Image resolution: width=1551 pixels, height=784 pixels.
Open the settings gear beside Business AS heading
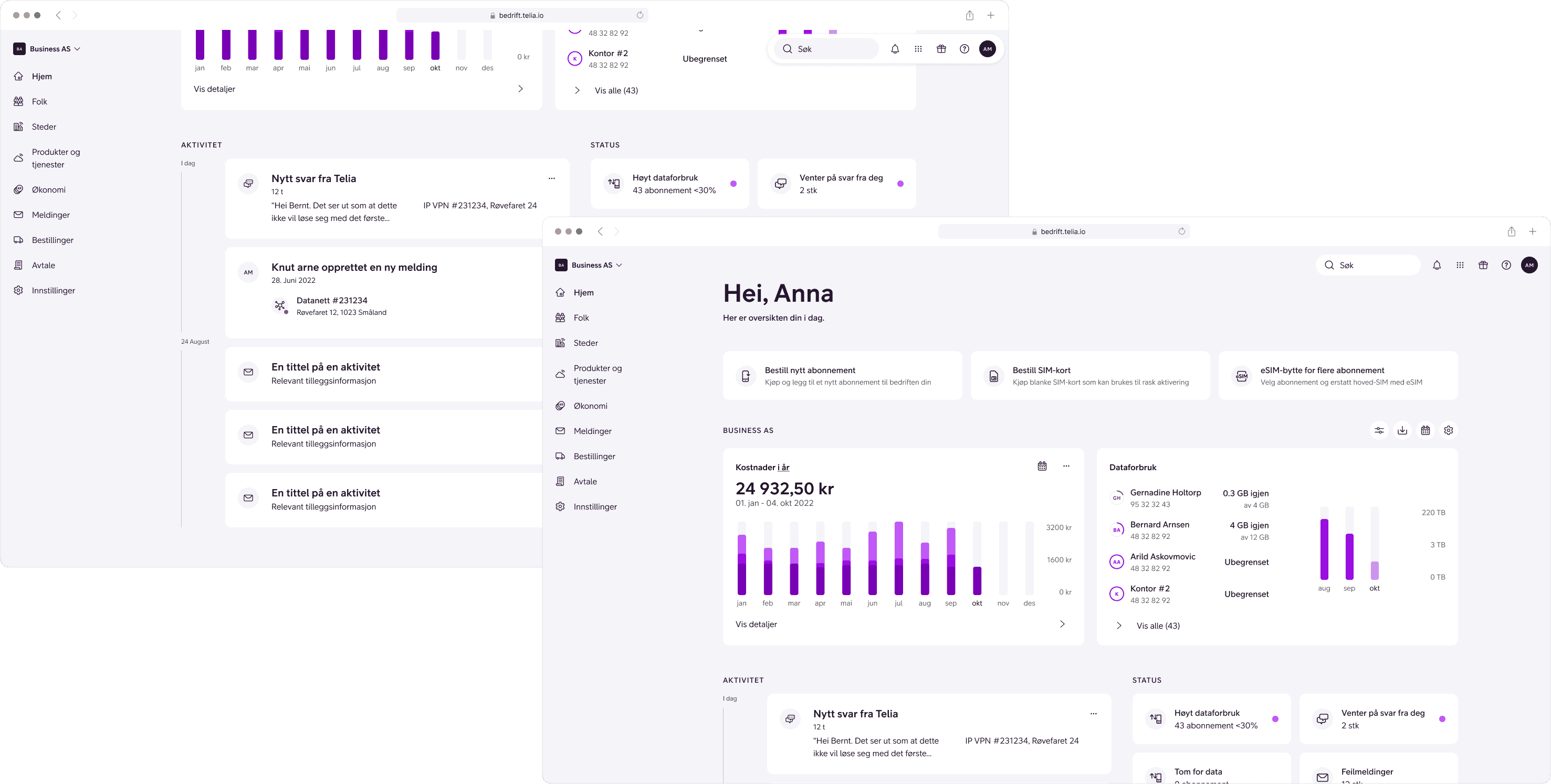[1448, 430]
